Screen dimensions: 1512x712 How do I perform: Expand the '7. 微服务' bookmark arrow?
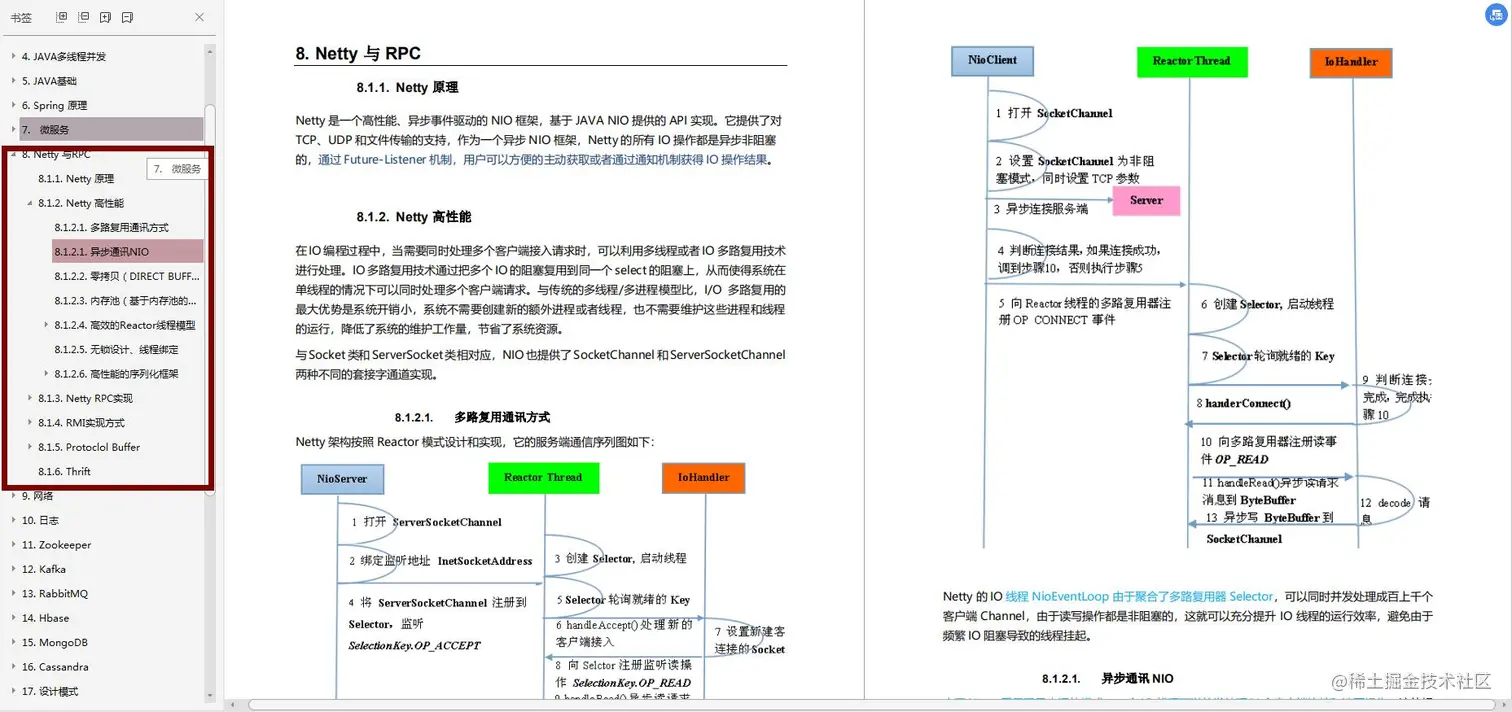tap(13, 130)
